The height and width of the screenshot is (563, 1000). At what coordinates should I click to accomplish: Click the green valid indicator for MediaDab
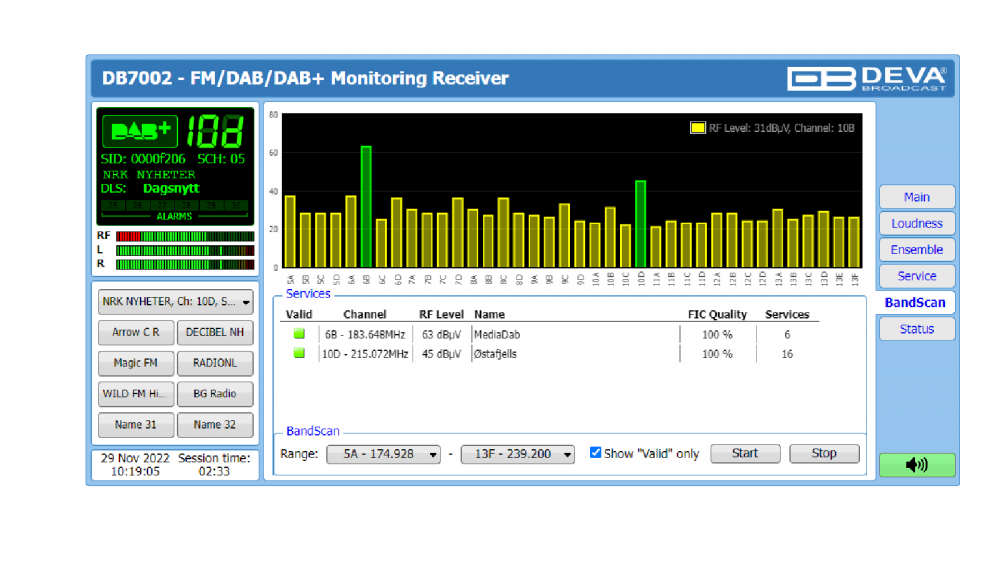tap(299, 334)
